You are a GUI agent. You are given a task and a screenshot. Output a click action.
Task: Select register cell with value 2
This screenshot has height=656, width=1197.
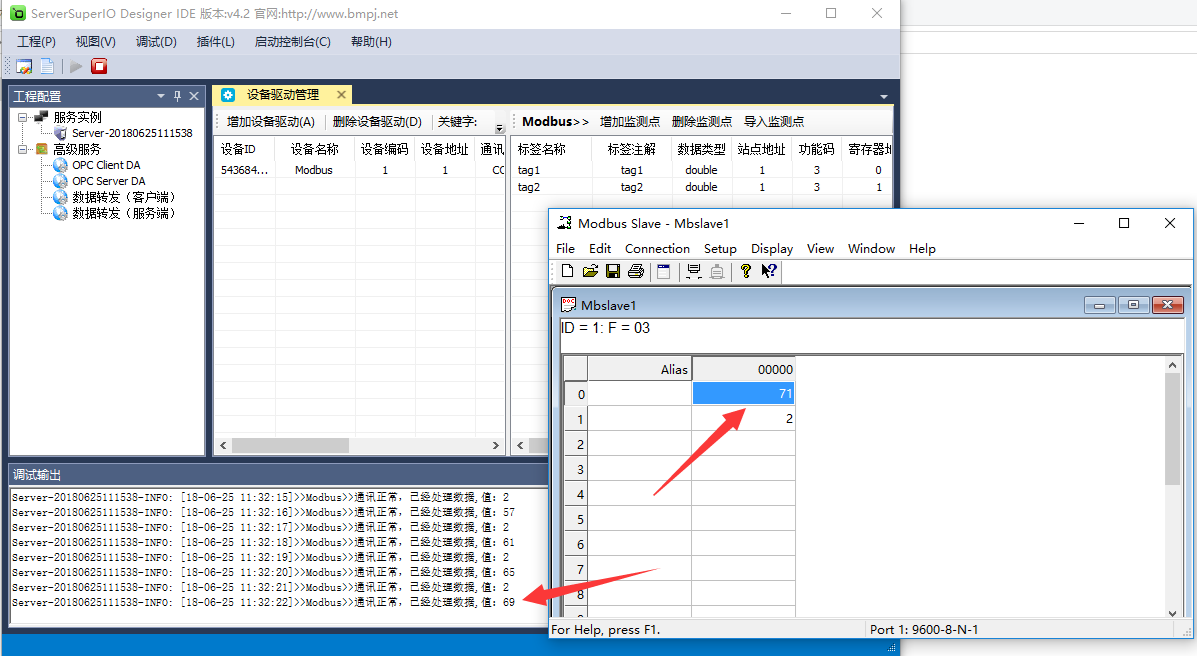click(x=744, y=418)
